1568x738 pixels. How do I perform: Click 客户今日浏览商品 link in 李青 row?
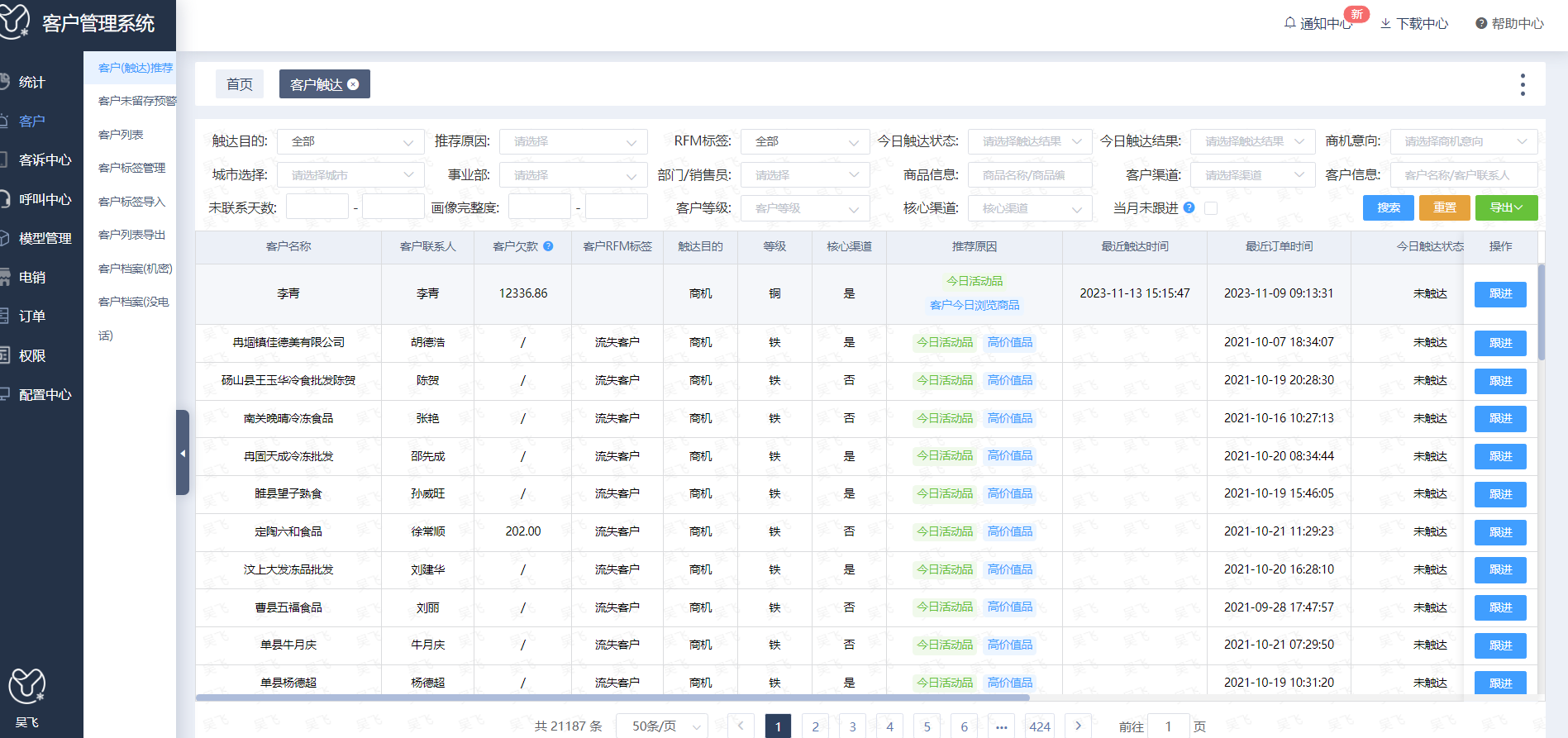click(x=975, y=305)
